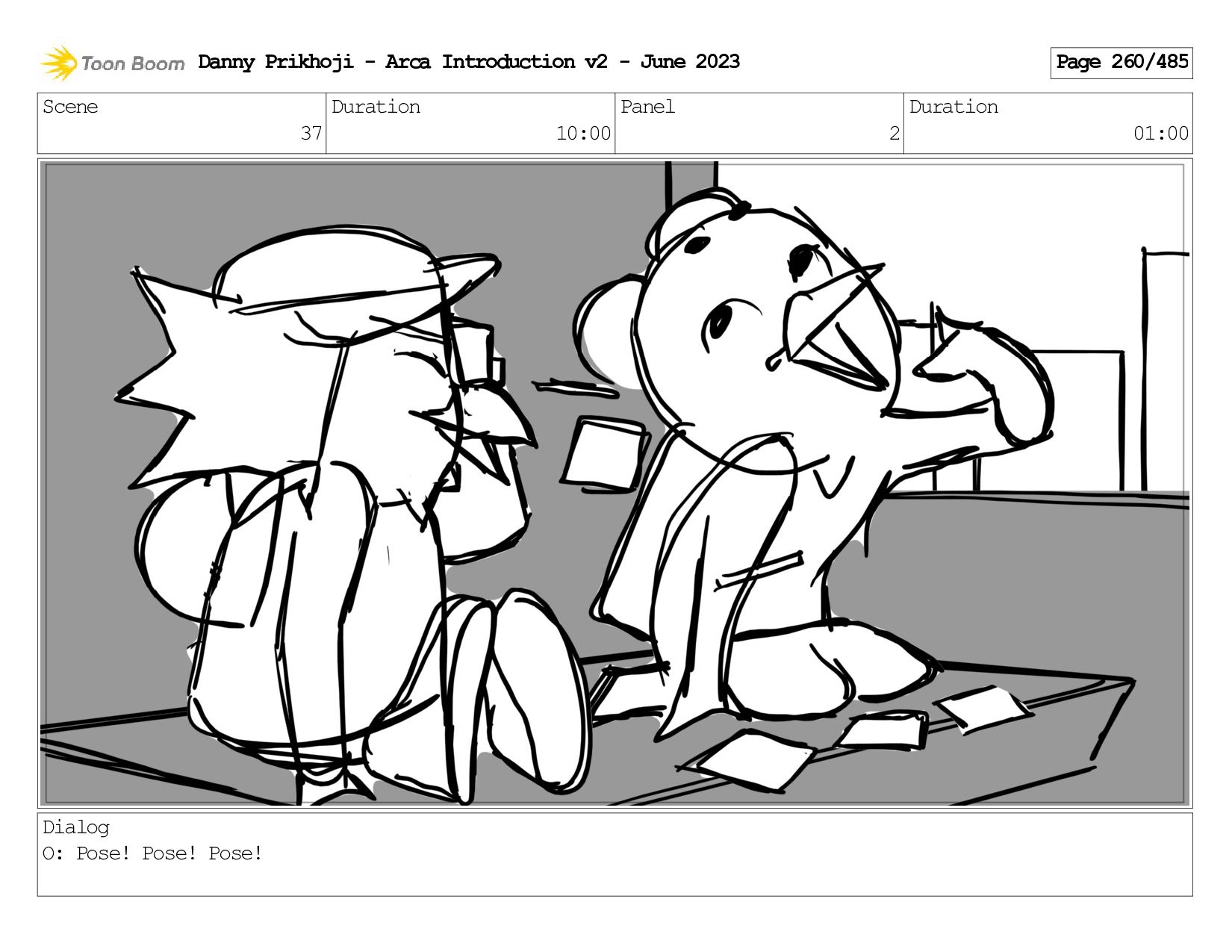The height and width of the screenshot is (952, 1232).
Task: Select the panel number 2
Action: [x=895, y=134]
